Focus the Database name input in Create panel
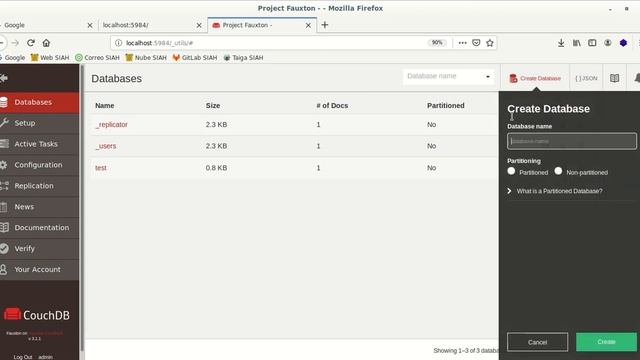Screen dimensions: 640x360 pyautogui.click(x=571, y=141)
